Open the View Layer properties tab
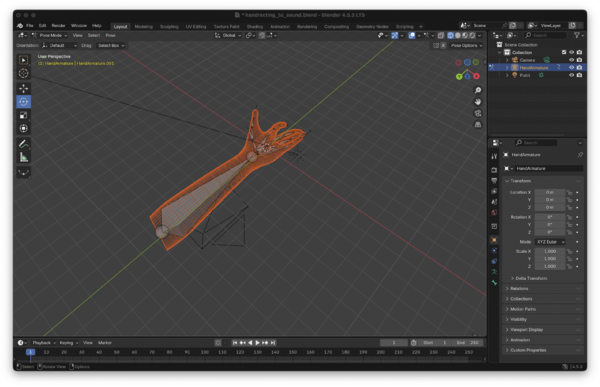Image resolution: width=600 pixels, height=387 pixels. tap(494, 191)
